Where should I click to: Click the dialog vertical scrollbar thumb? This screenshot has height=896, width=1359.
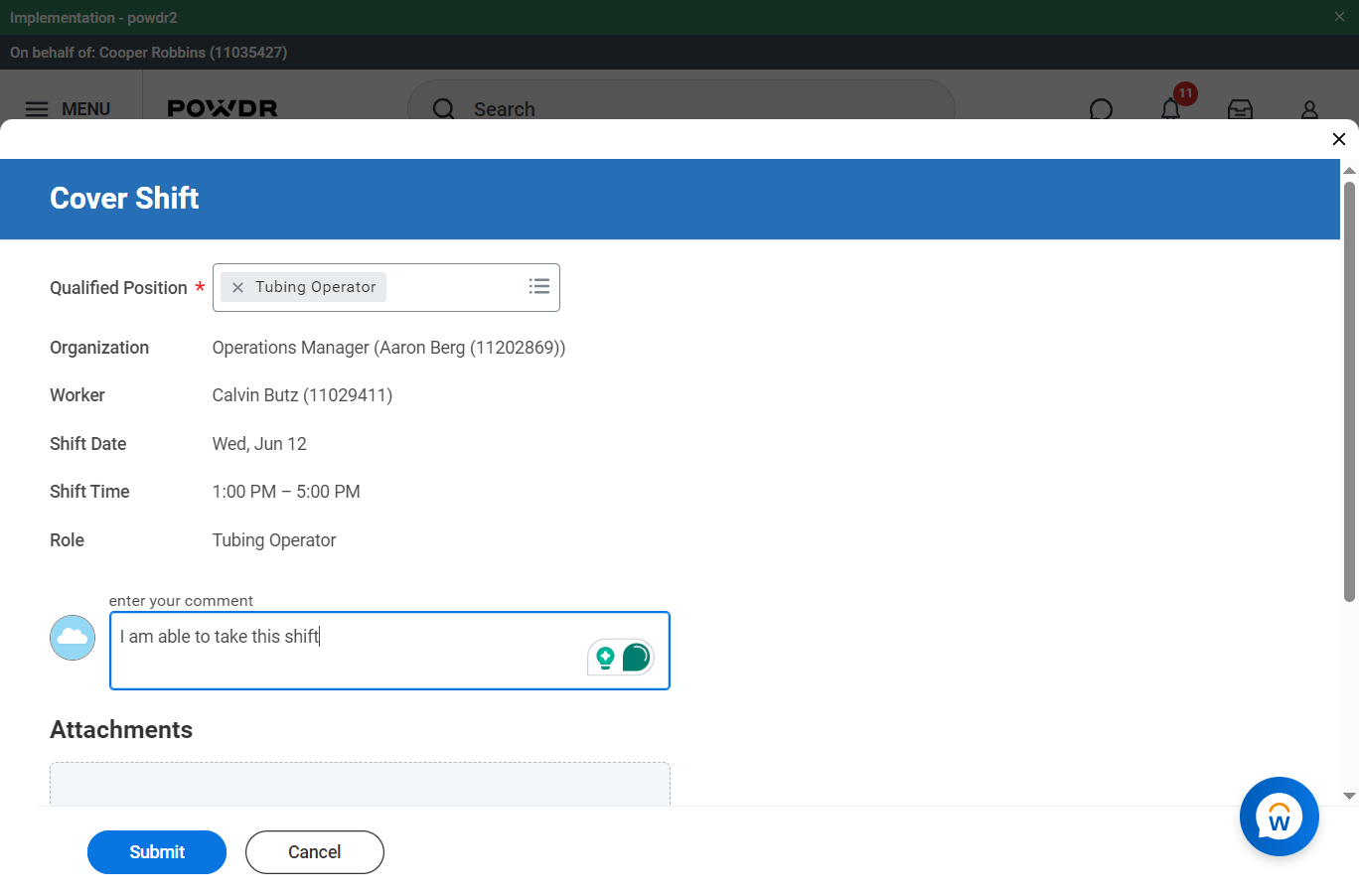tap(1349, 391)
